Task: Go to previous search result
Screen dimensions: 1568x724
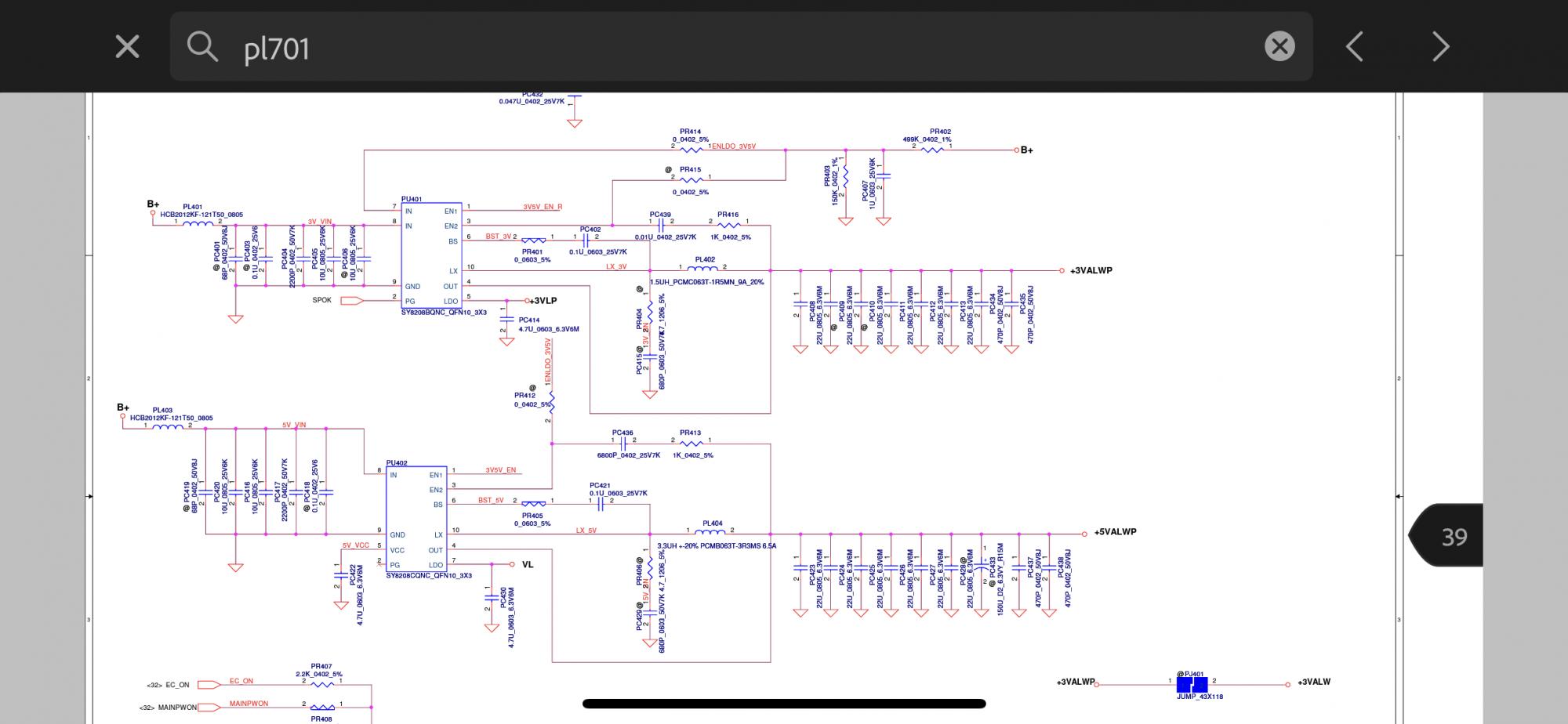Action: pyautogui.click(x=1355, y=46)
